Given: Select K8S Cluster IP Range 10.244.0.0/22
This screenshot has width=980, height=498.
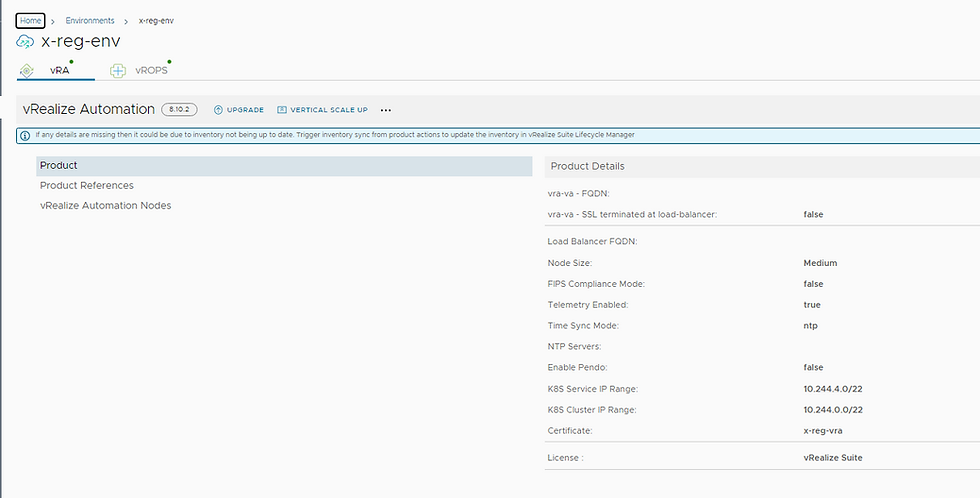Looking at the screenshot, I should [x=833, y=410].
